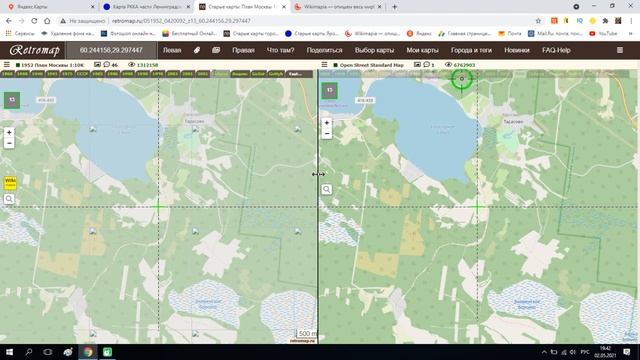Viewport: 640px width, 360px height.
Task: Open the browser extensions puzzle icon
Action: coord(605,21)
